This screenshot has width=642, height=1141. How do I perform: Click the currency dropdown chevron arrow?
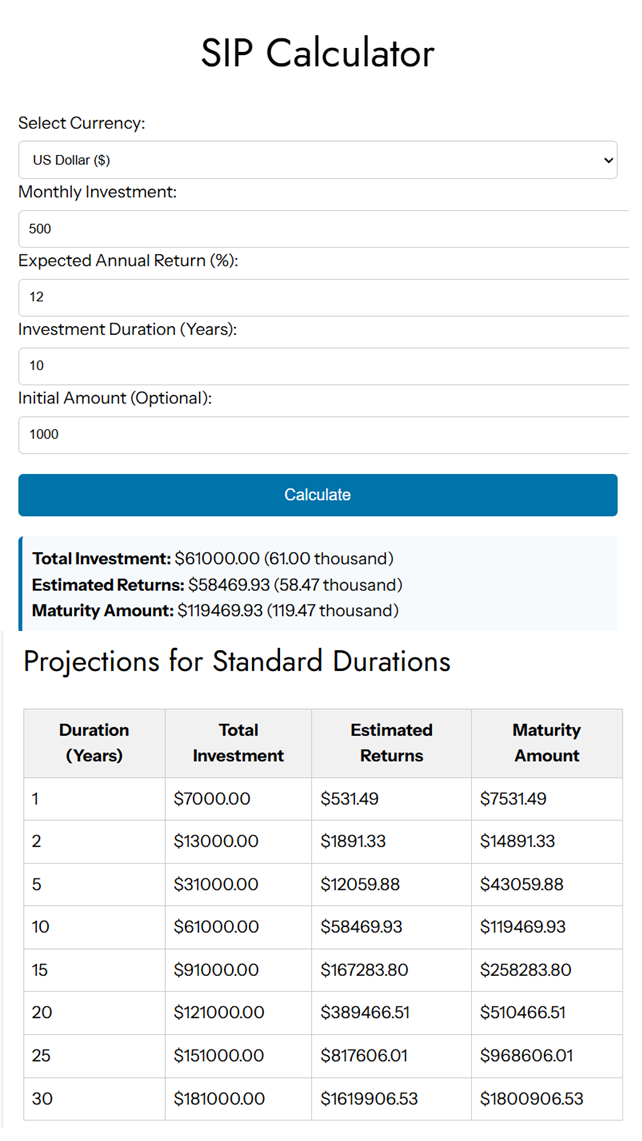pos(608,160)
